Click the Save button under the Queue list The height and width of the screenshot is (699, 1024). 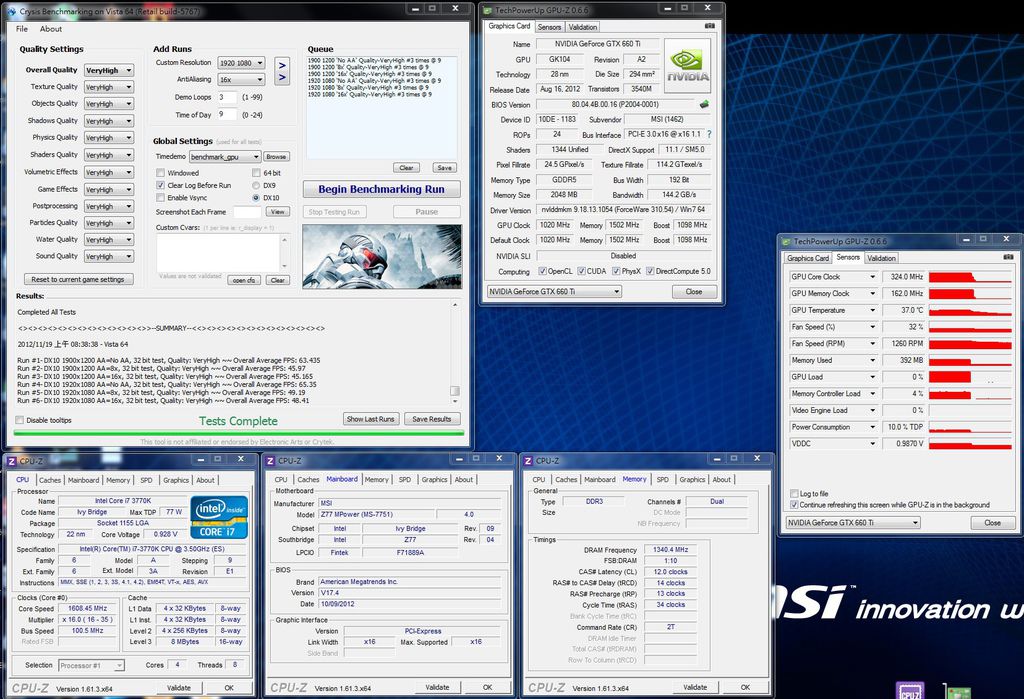coord(445,168)
